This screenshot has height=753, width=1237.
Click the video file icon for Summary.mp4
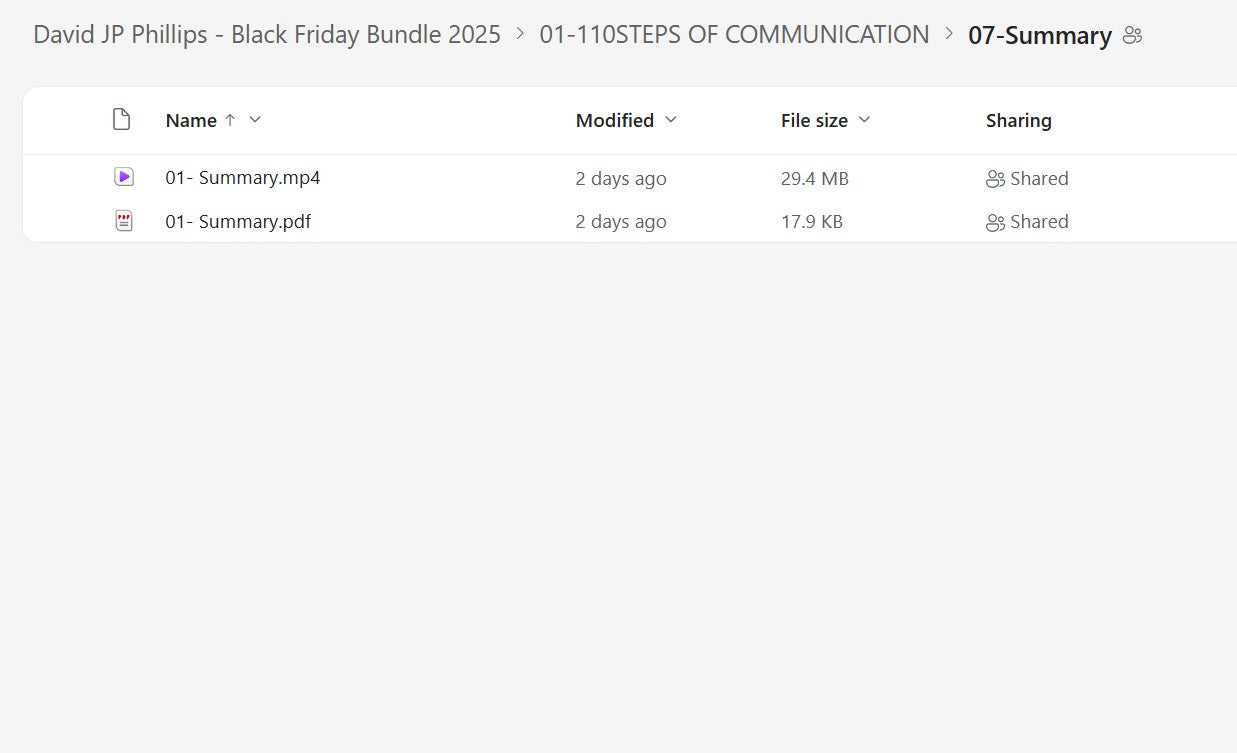[x=123, y=177]
